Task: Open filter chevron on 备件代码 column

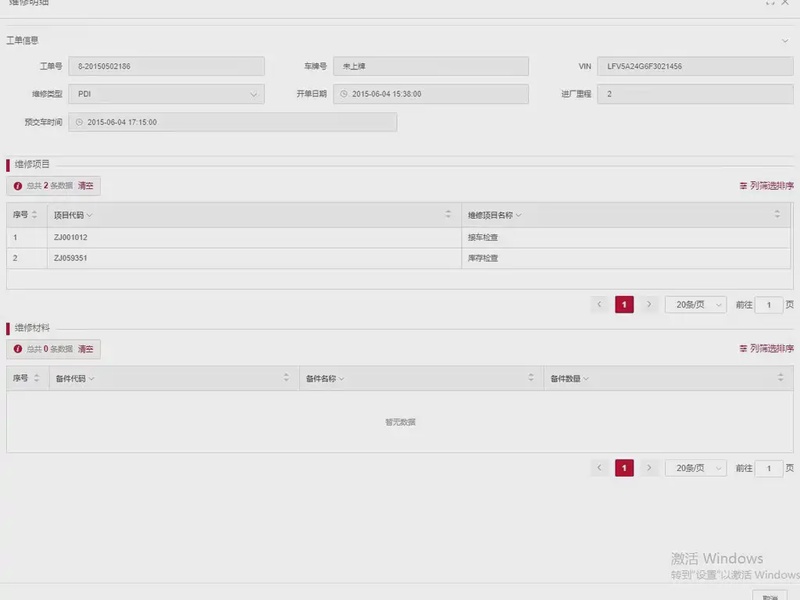Action: pos(91,379)
